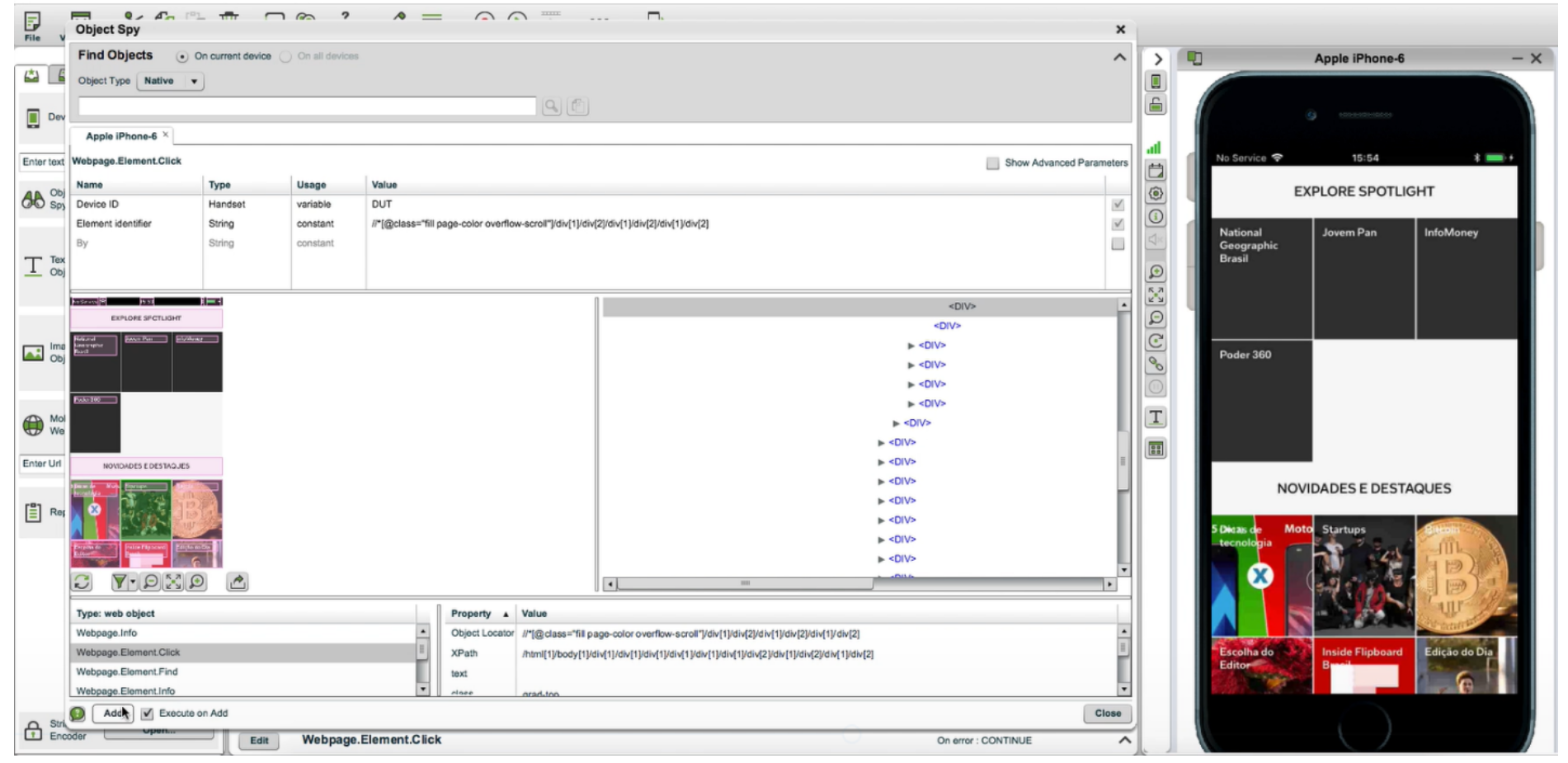Switch to the Apple iPhone-6 tab
Screen dimensions: 1568x763
point(120,136)
